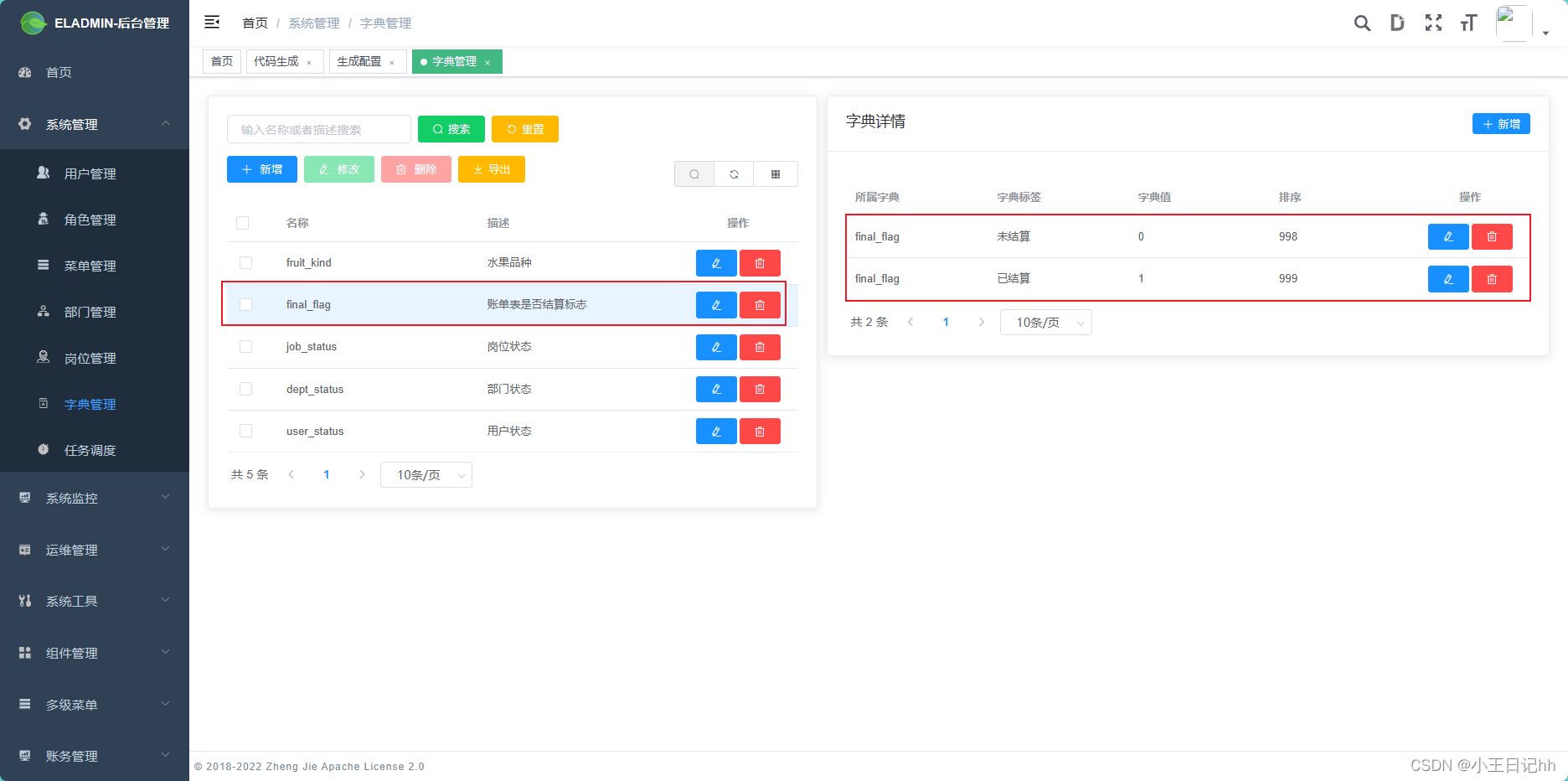The height and width of the screenshot is (781, 1568).
Task: Delete the dept_status dictionary row
Action: click(760, 389)
